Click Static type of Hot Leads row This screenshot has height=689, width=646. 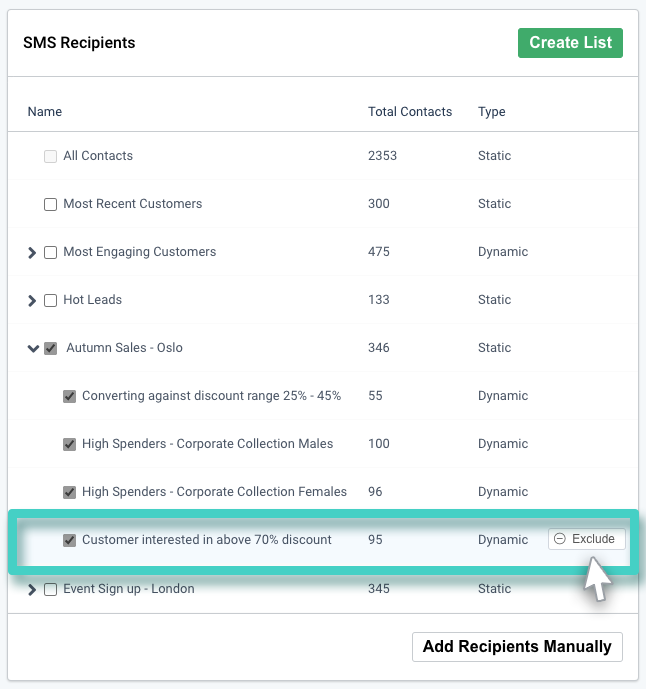(494, 300)
